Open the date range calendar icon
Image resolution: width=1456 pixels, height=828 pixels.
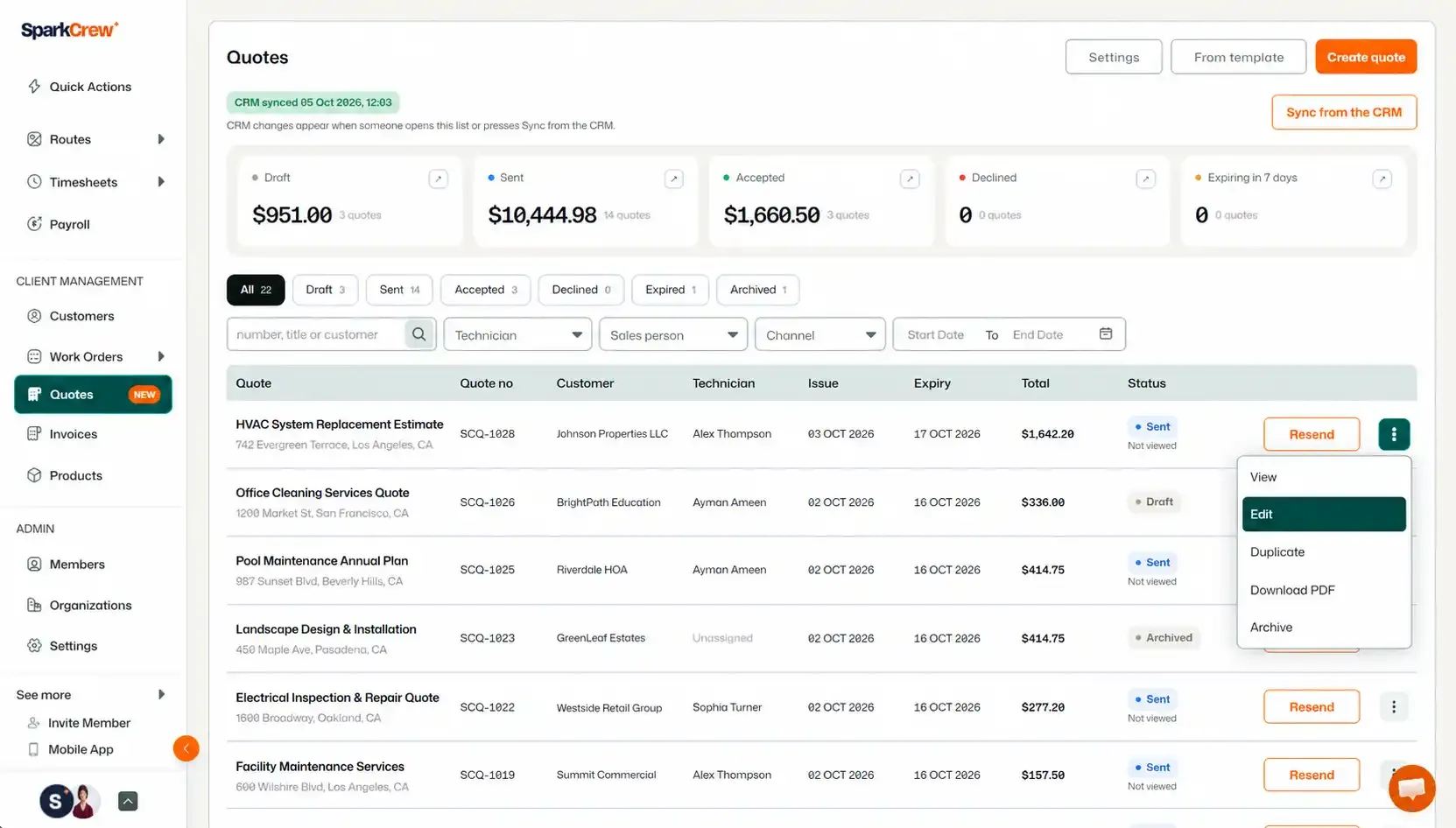tap(1106, 334)
